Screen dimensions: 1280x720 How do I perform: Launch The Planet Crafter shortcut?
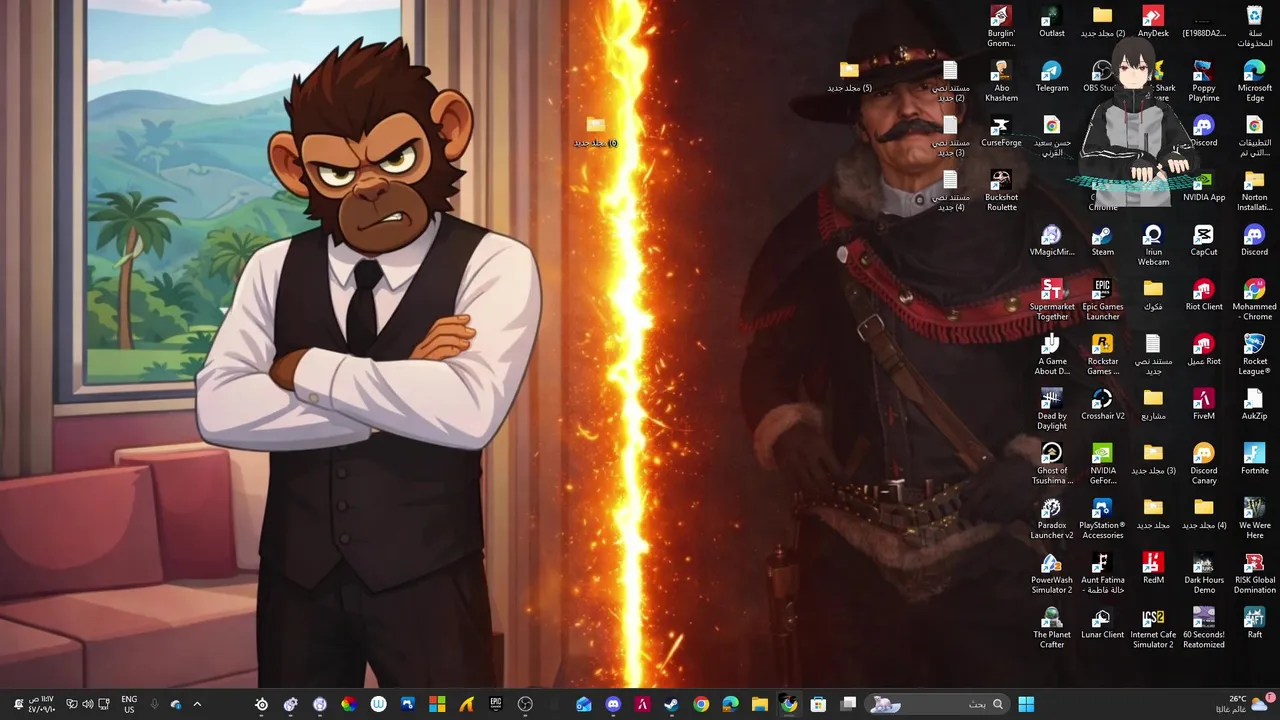(x=1051, y=629)
